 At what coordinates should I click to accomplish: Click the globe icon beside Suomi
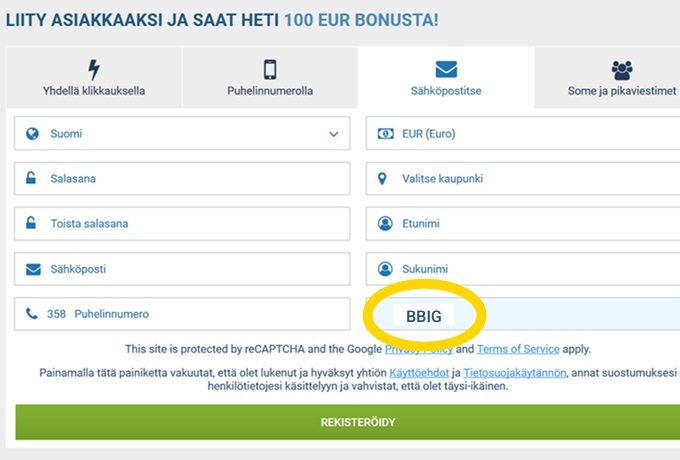[x=32, y=133]
